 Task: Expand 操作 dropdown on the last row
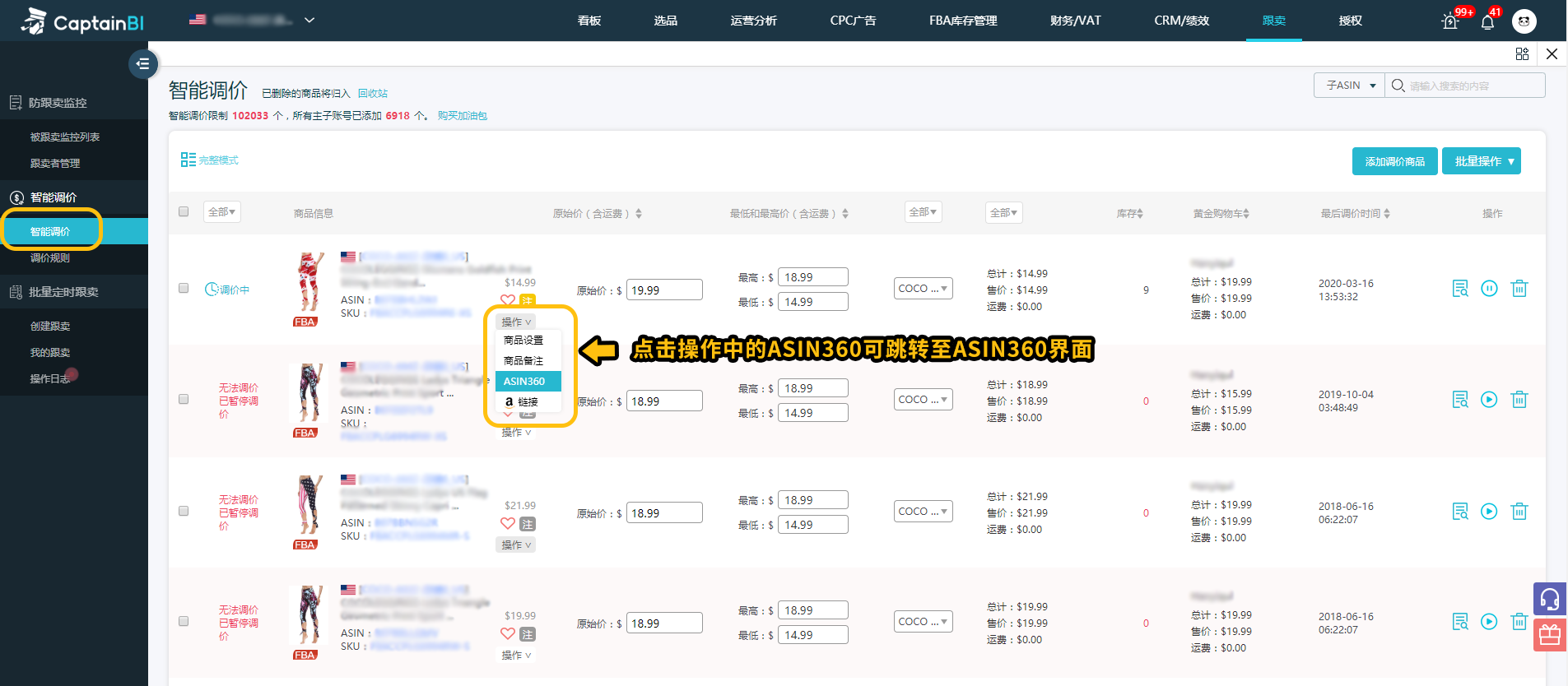click(516, 655)
